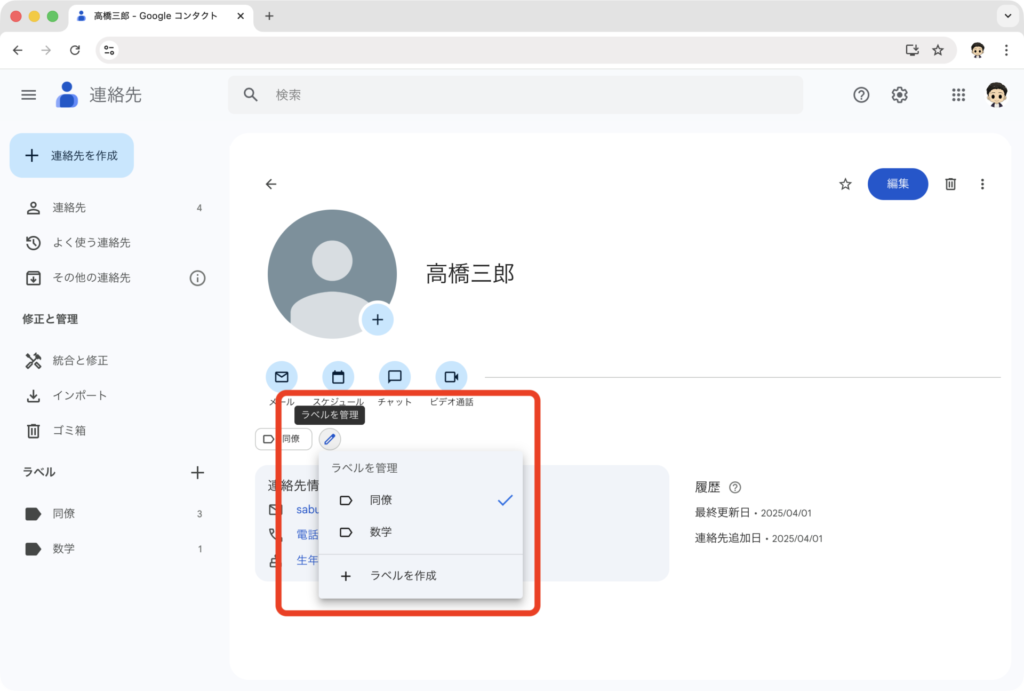The width and height of the screenshot is (1024, 691).
Task: Click the blue 編集 button
Action: [x=897, y=184]
